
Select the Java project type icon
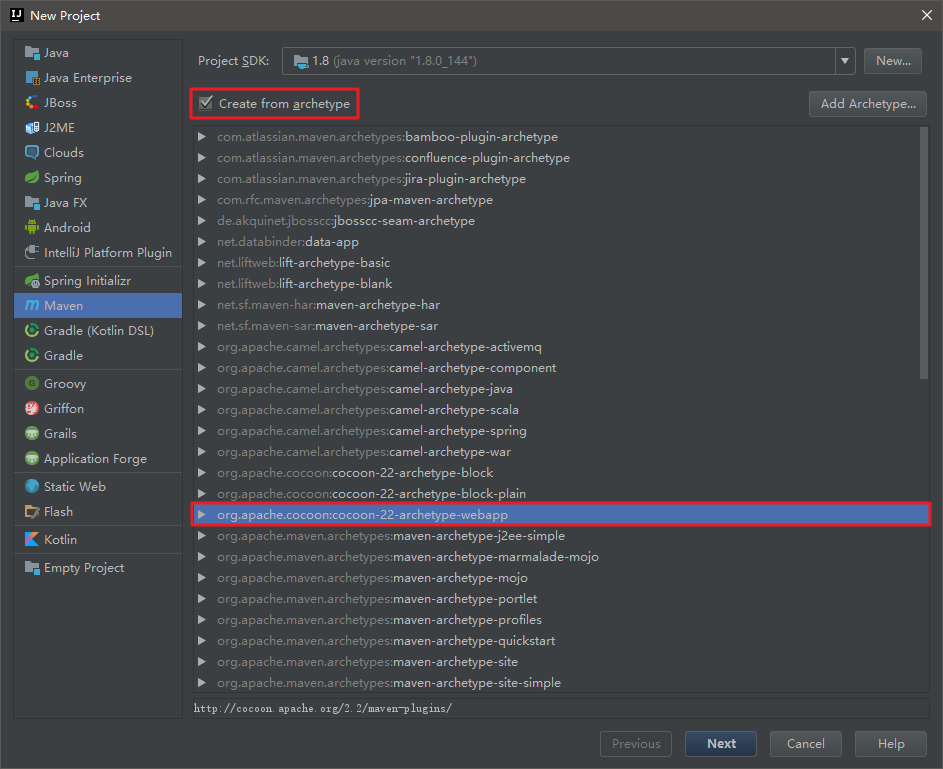click(x=32, y=53)
